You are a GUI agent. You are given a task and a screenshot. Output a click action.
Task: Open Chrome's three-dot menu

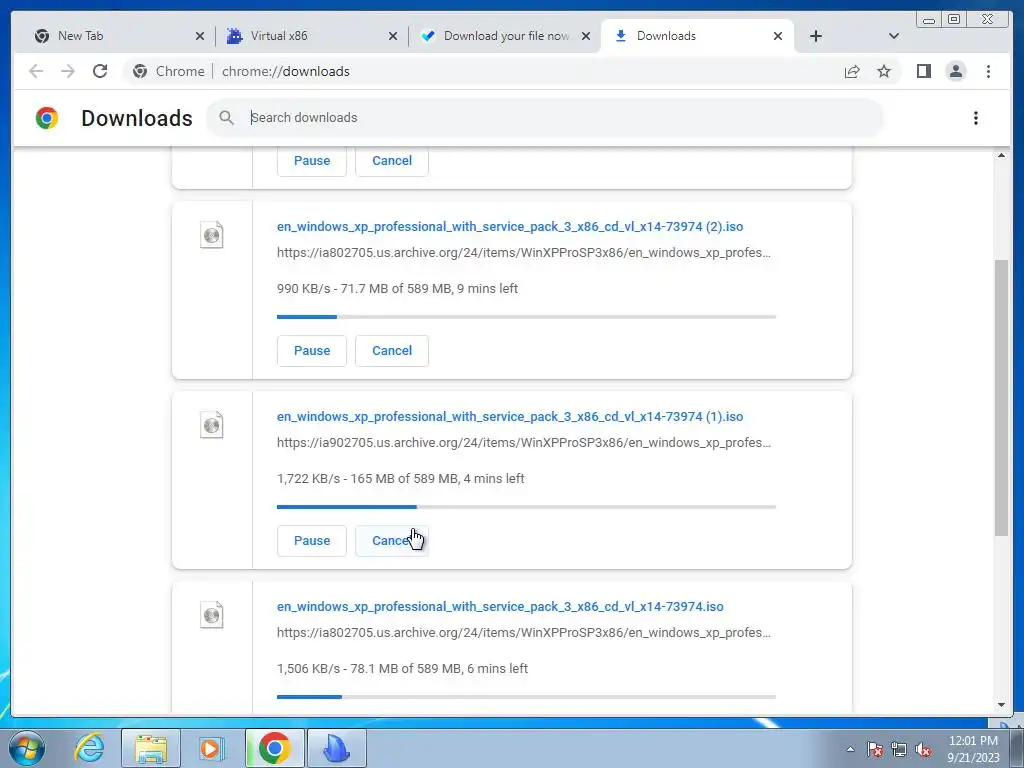tap(988, 71)
